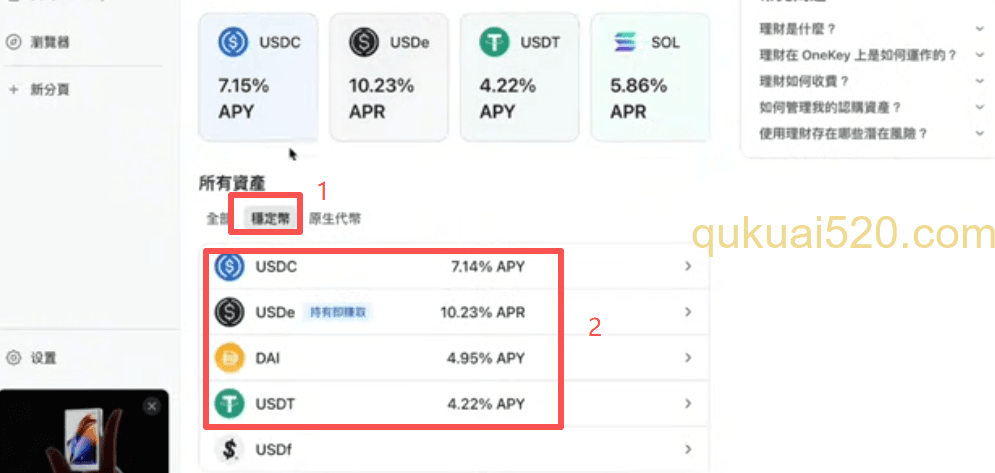Open DAI row chevron arrow
The height and width of the screenshot is (473, 995).
(x=688, y=358)
